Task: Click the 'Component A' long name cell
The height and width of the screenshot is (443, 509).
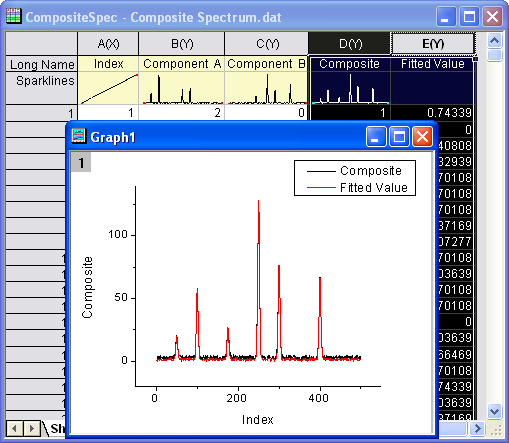Action: coord(182,64)
